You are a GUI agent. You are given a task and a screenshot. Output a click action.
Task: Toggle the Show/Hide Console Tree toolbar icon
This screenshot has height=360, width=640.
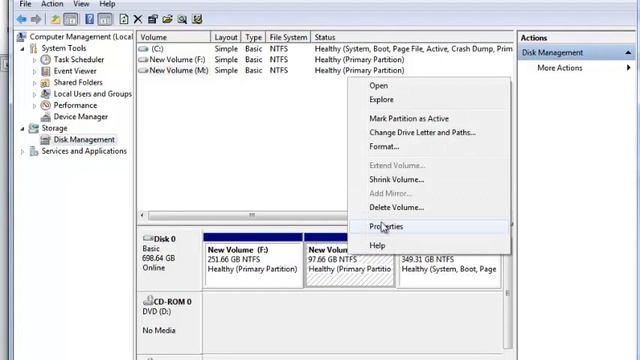71,19
